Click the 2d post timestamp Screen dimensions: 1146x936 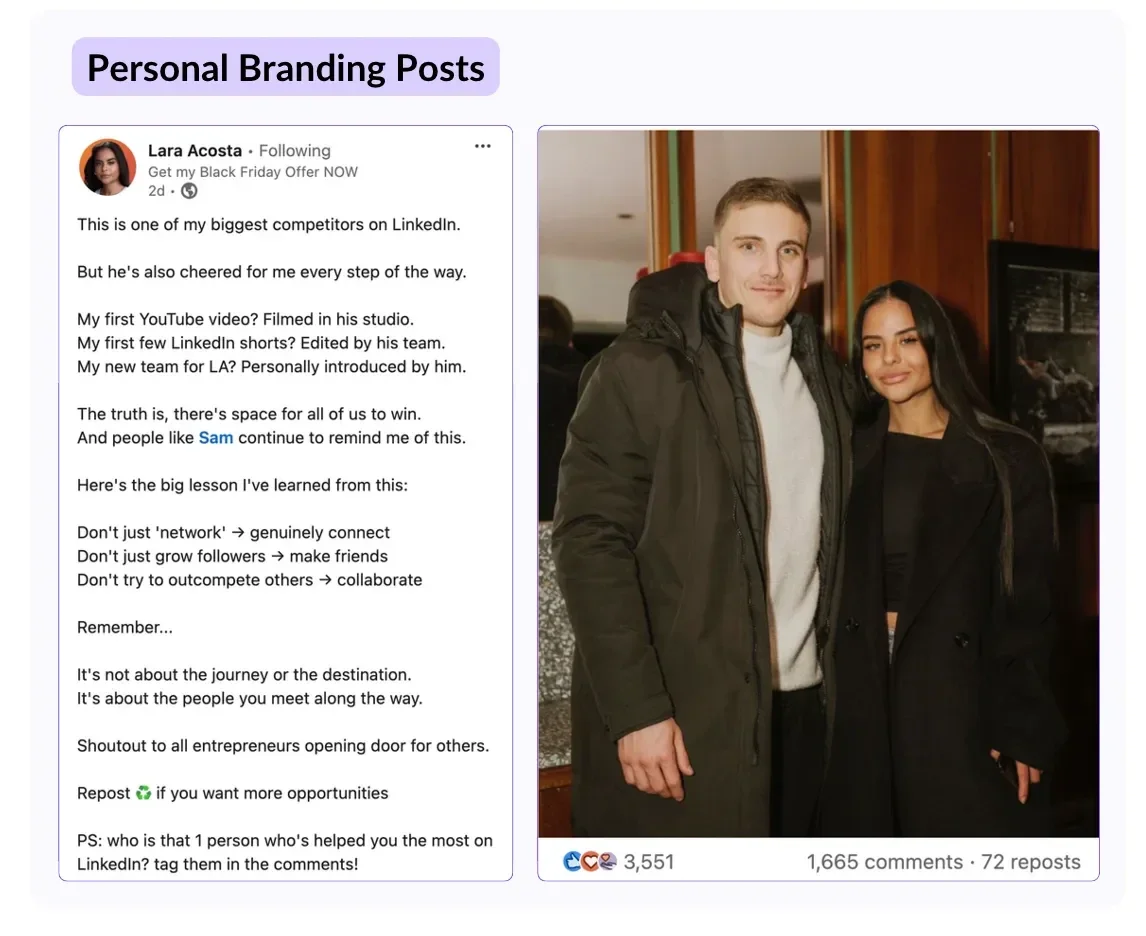155,191
